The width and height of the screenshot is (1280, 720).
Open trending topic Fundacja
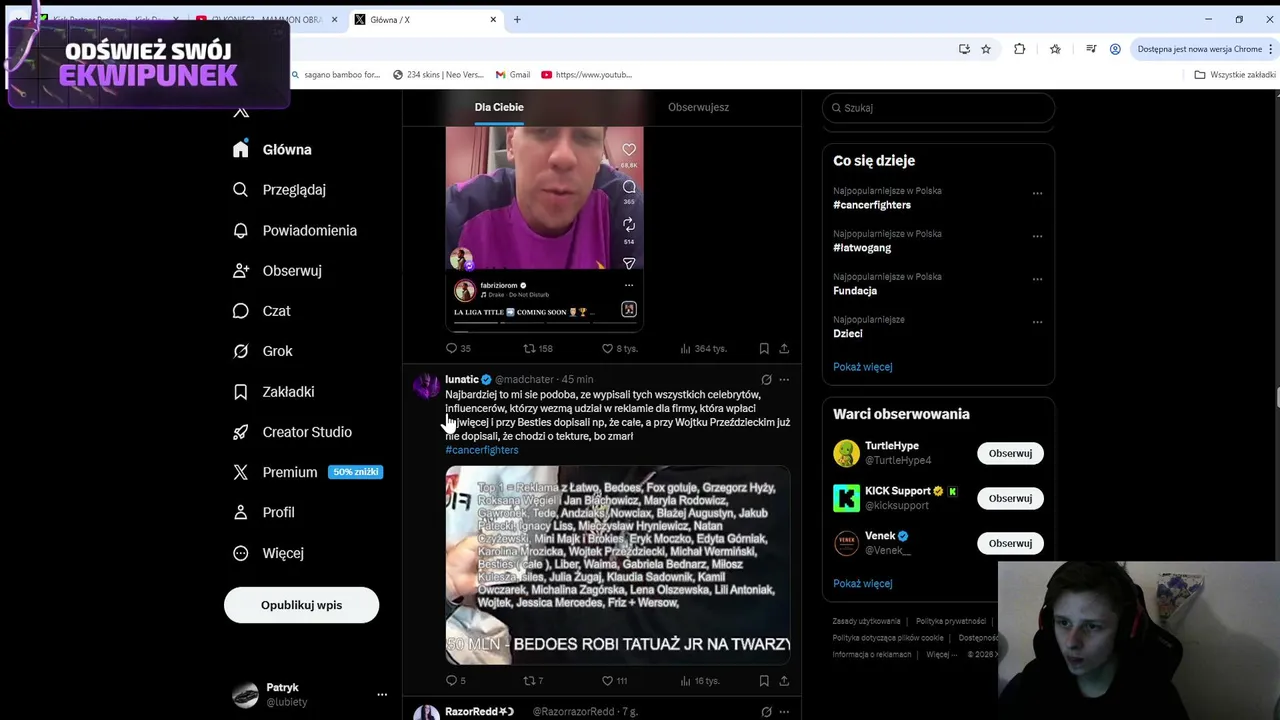click(855, 291)
